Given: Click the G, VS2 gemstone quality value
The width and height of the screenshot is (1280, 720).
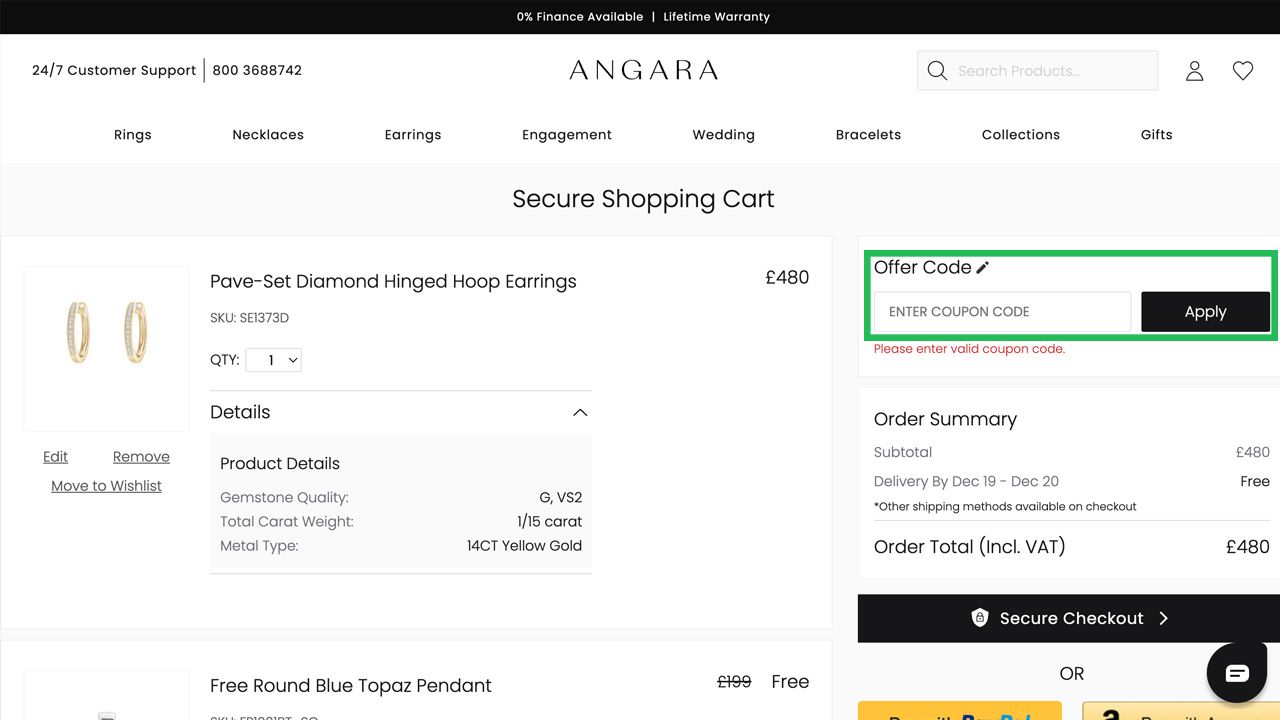Looking at the screenshot, I should 560,498.
